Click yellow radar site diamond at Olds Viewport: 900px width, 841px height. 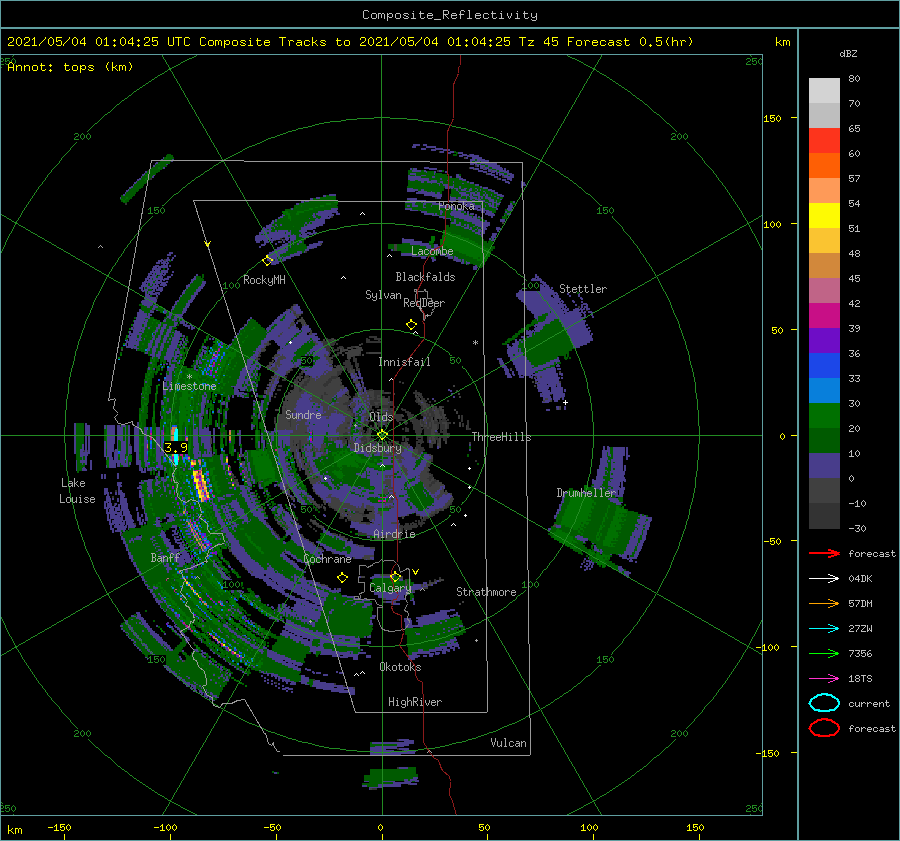(x=382, y=435)
